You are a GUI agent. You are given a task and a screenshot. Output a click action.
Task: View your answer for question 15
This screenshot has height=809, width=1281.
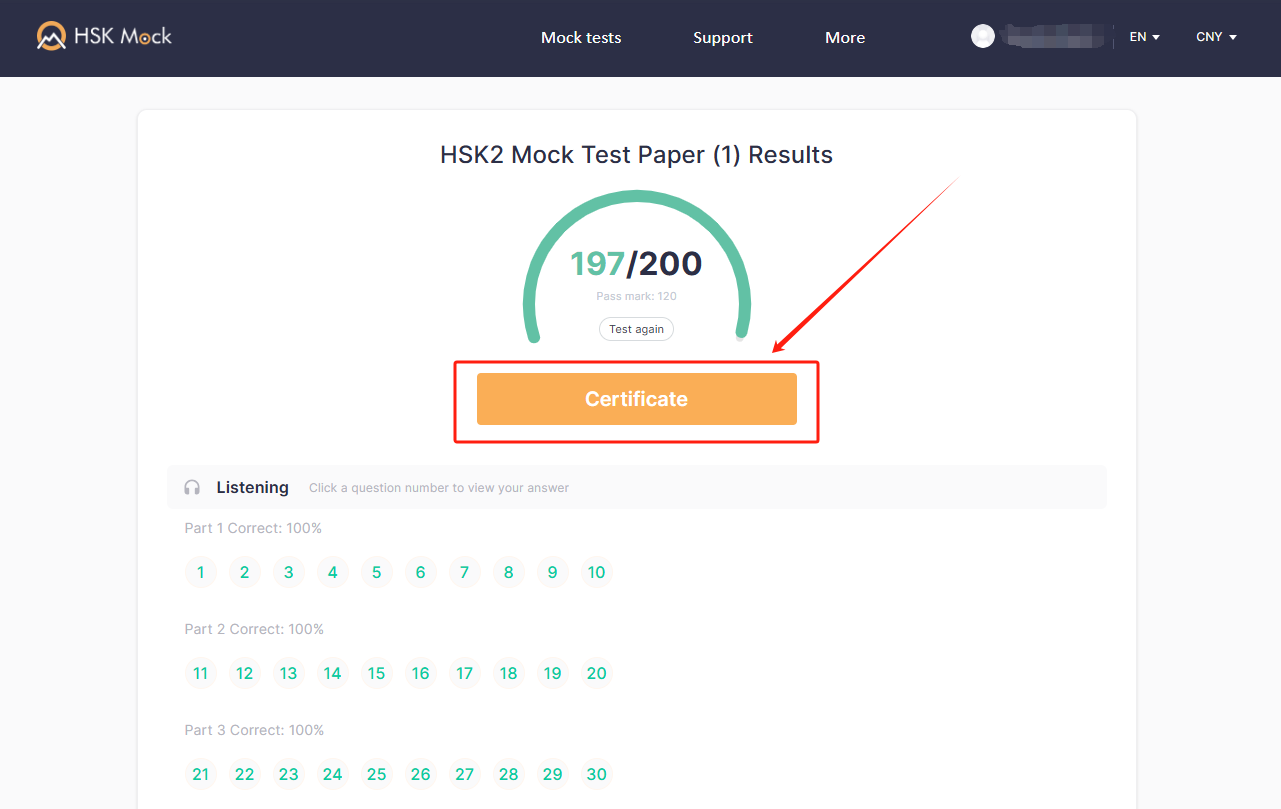(376, 673)
